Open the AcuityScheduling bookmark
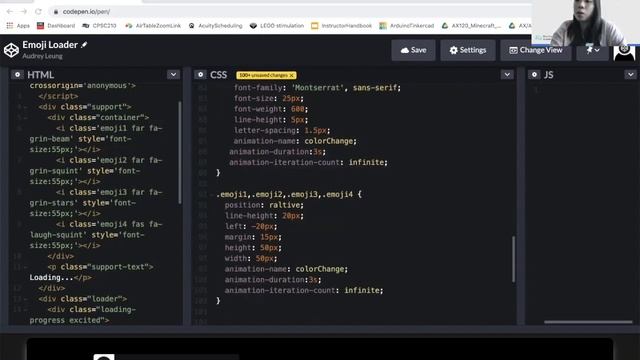The height and width of the screenshot is (360, 640). click(215, 26)
